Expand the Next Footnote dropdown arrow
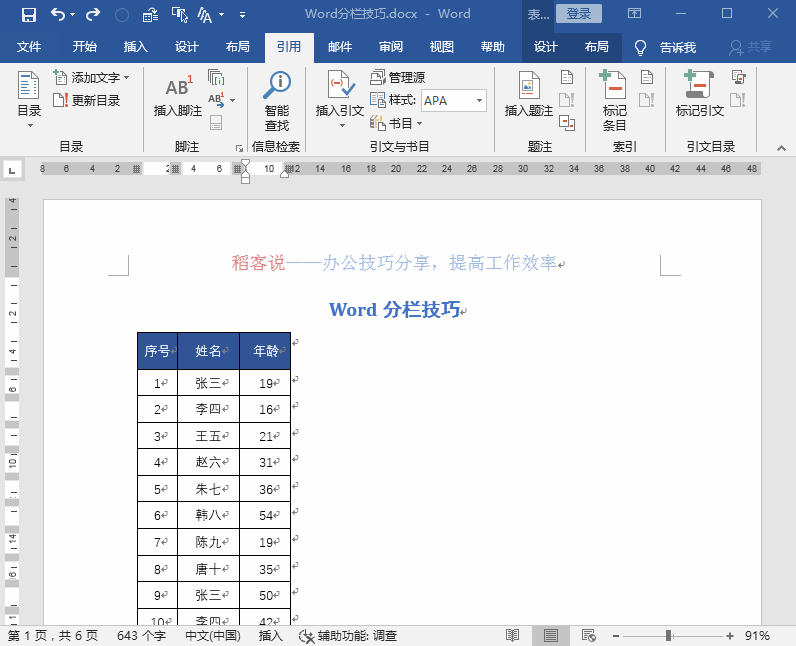Screen dimensions: 796x646 pos(233,100)
